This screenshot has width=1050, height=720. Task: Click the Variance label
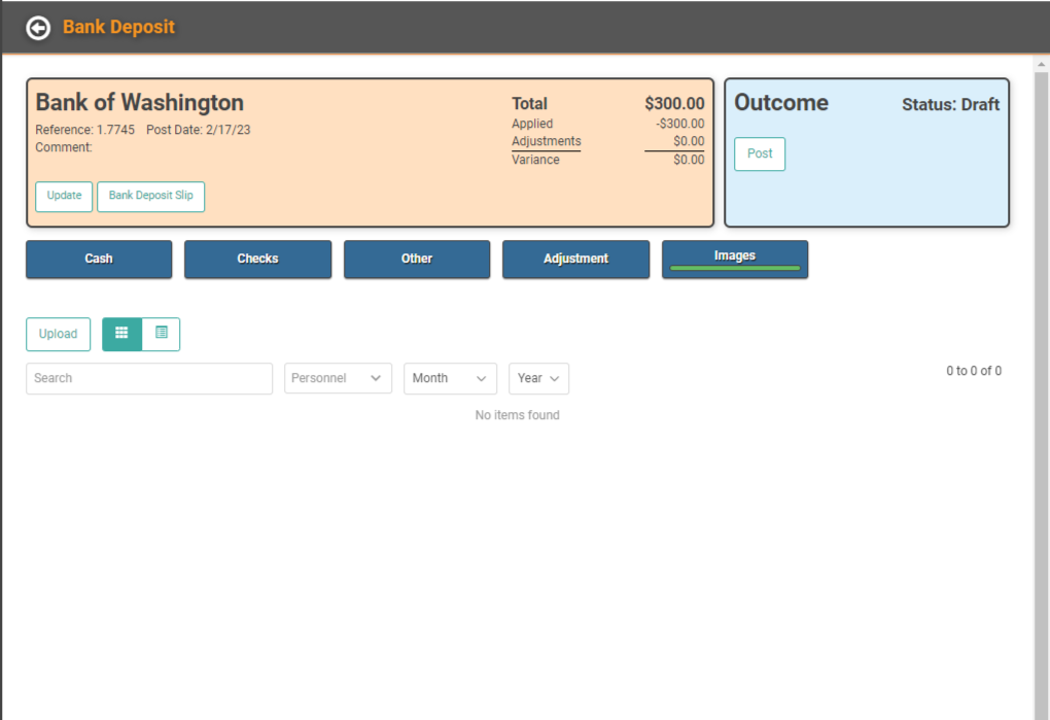[x=535, y=160]
